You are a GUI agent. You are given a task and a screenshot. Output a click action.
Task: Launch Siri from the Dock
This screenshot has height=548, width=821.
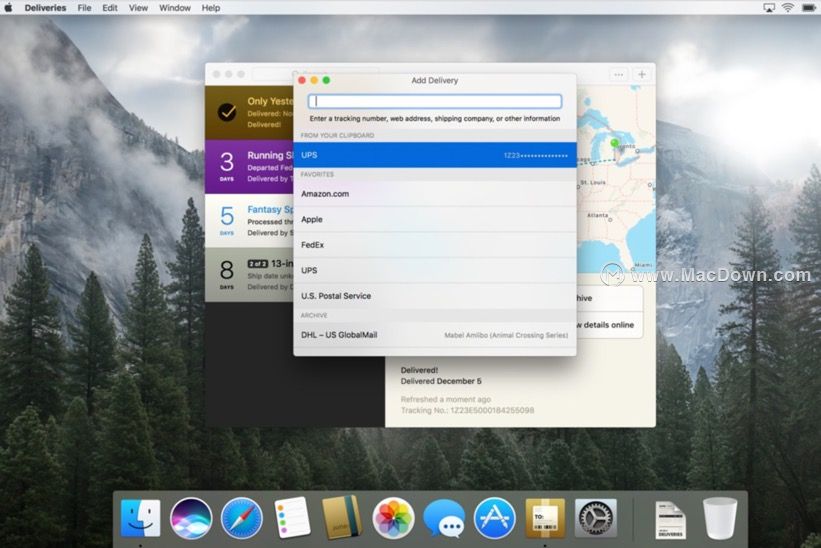click(191, 518)
